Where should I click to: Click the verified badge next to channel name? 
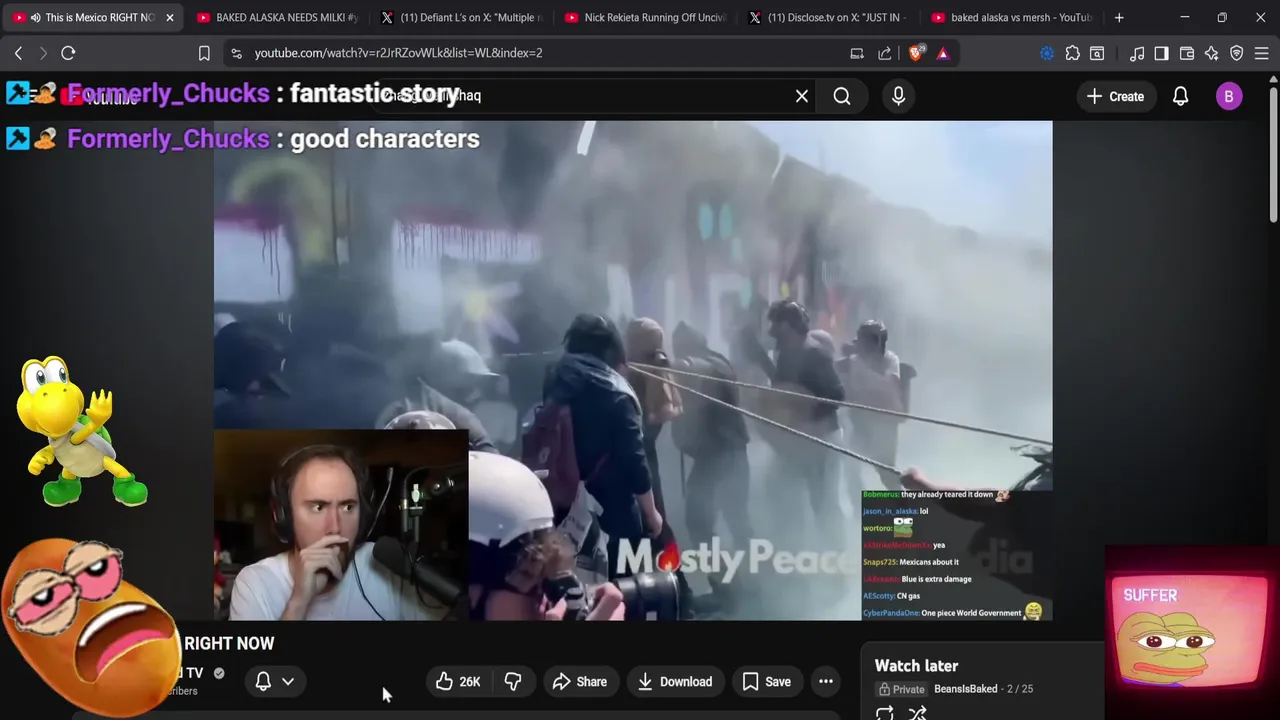pyautogui.click(x=219, y=673)
